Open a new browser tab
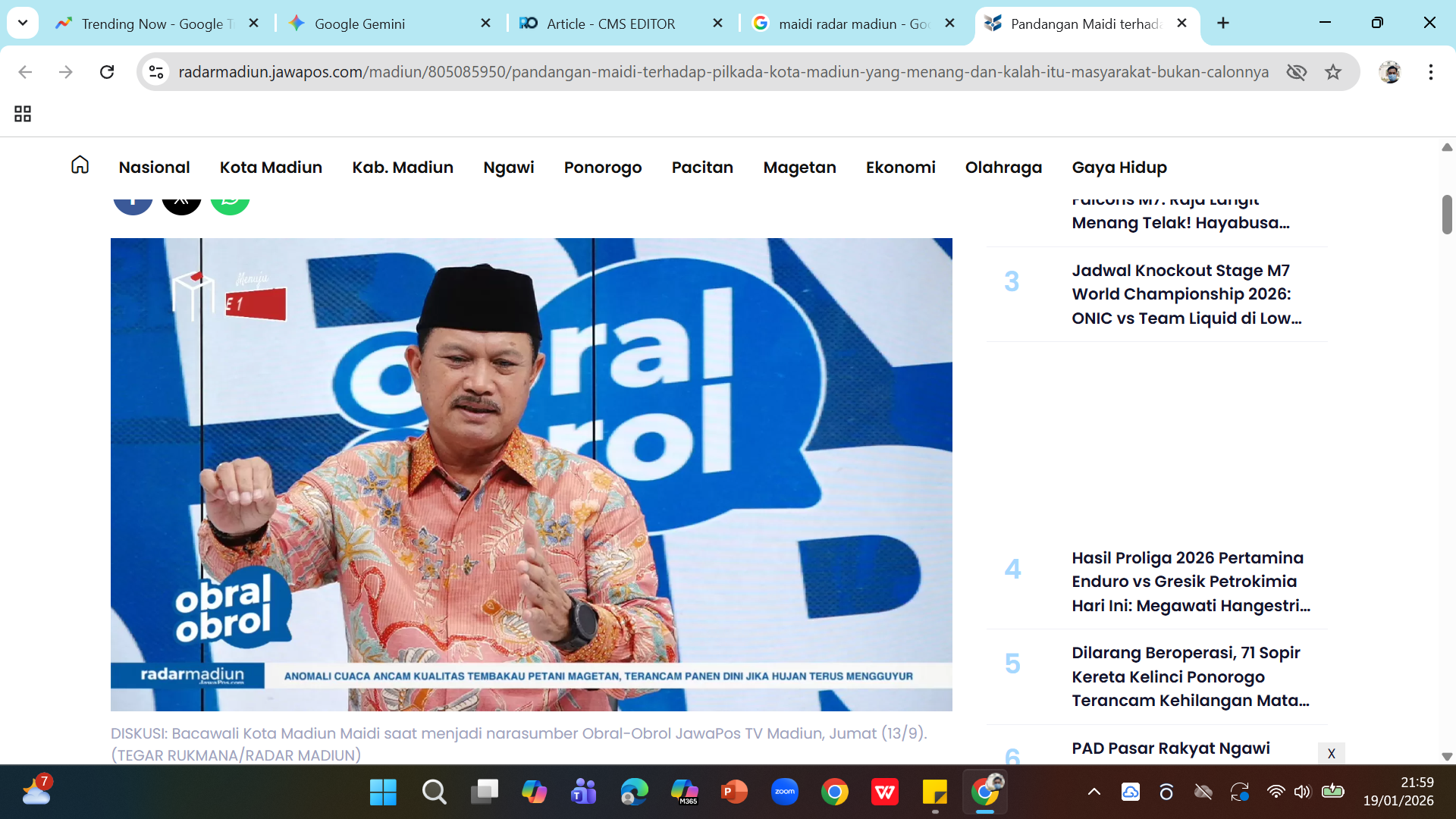This screenshot has width=1456, height=819. tap(1222, 23)
